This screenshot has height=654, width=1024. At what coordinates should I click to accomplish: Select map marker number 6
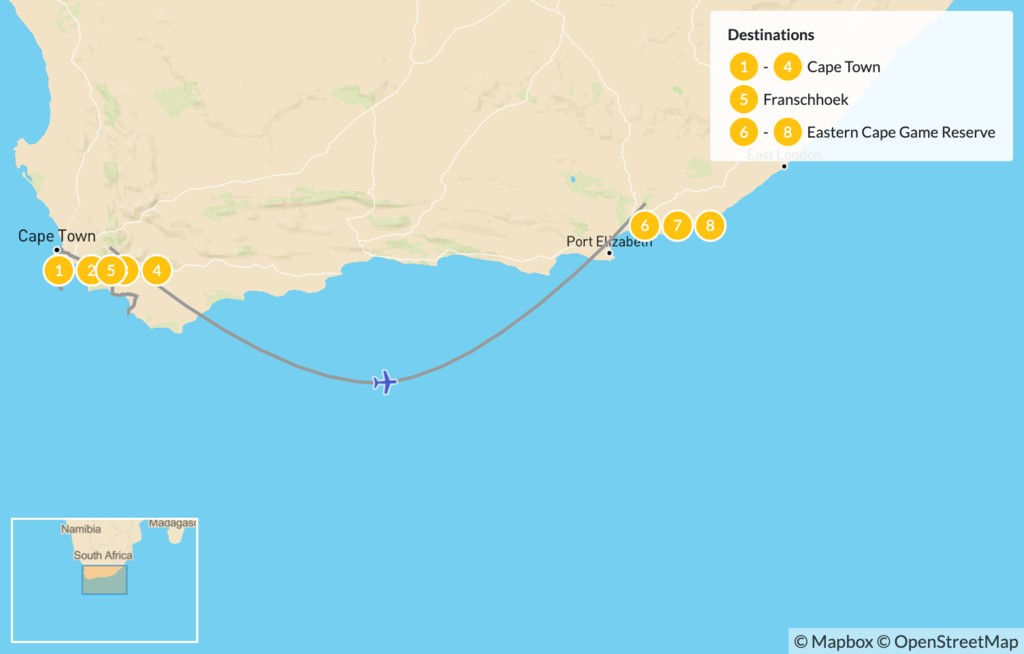(645, 226)
